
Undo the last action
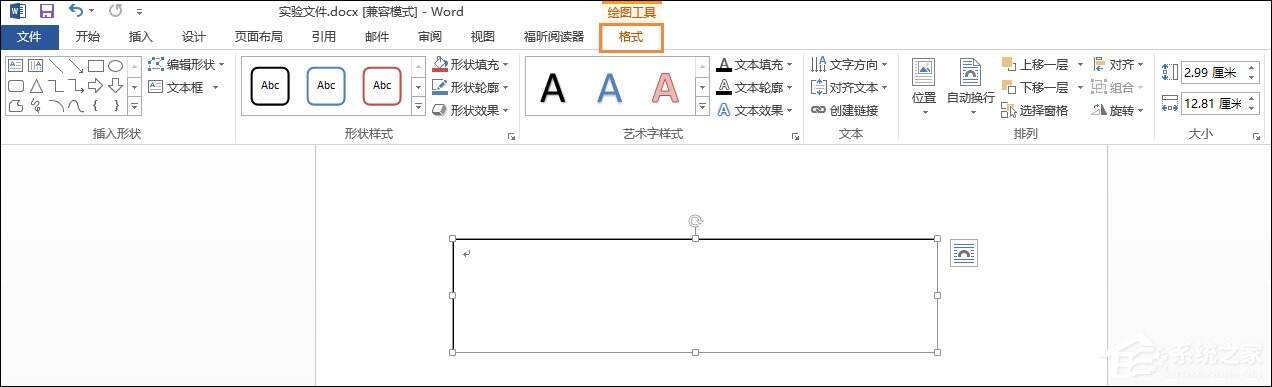(76, 11)
